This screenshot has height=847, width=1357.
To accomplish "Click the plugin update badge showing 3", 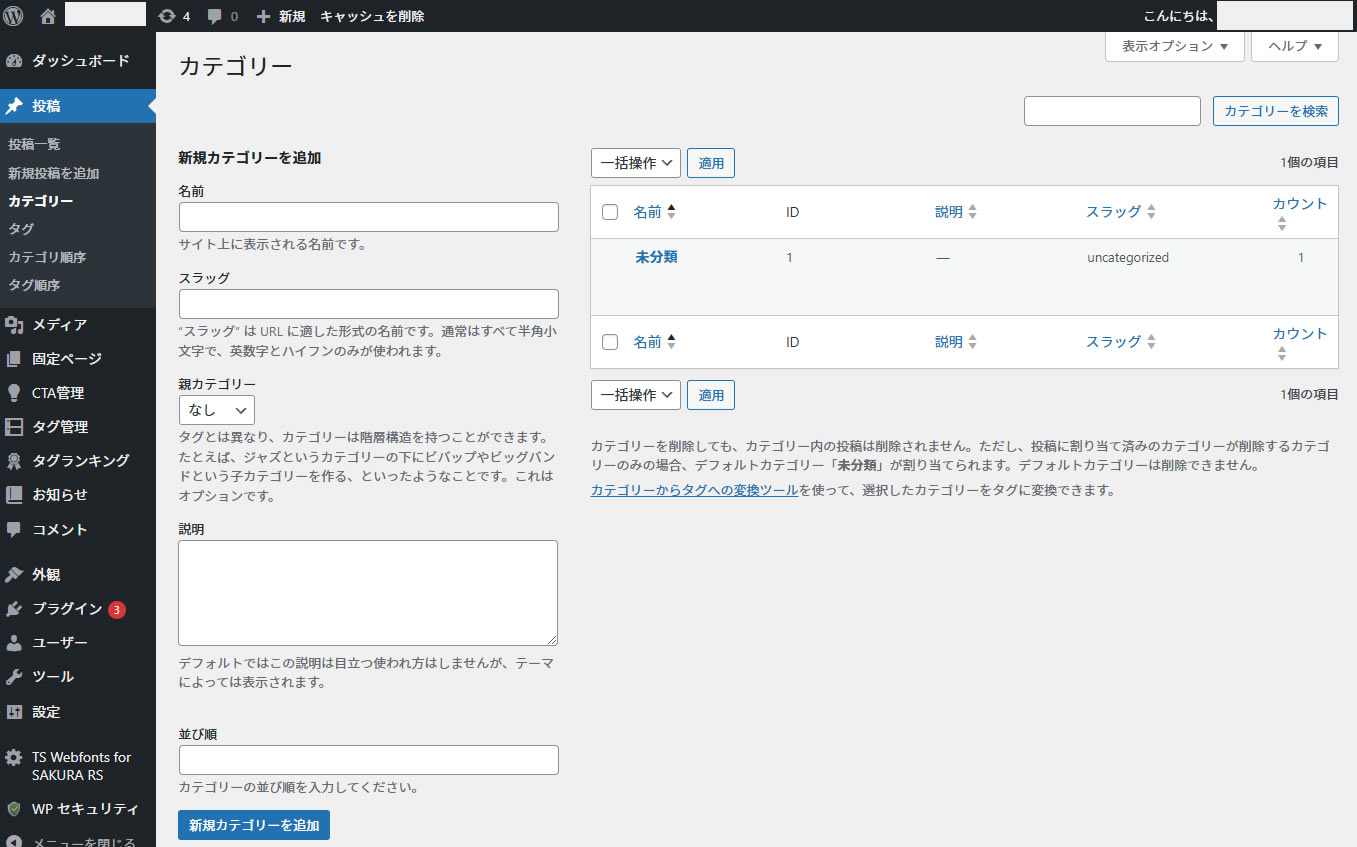I will coord(117,609).
